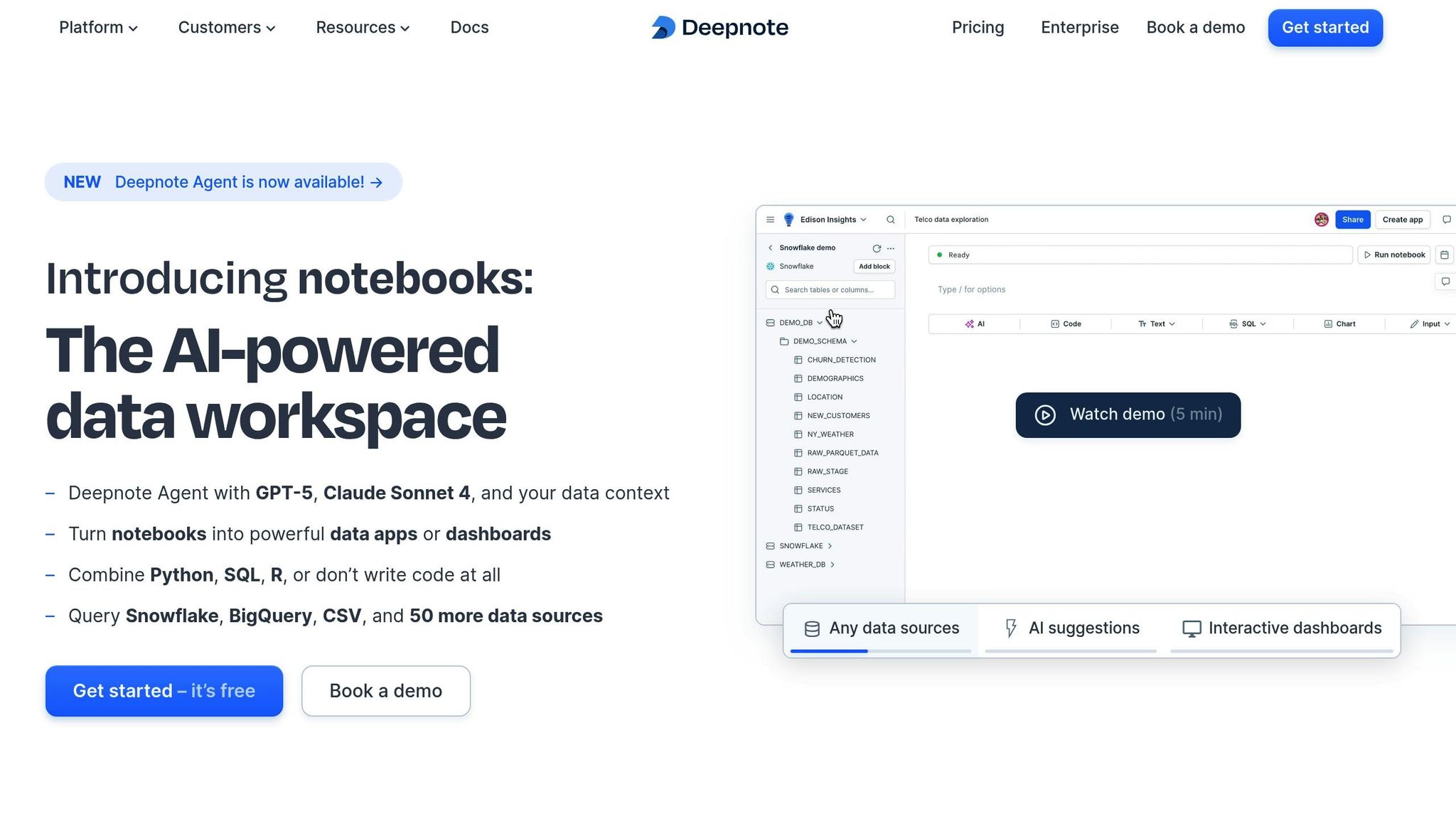Select the RAW_PARQUET_DATA table
This screenshot has width=1456, height=819.
(842, 453)
